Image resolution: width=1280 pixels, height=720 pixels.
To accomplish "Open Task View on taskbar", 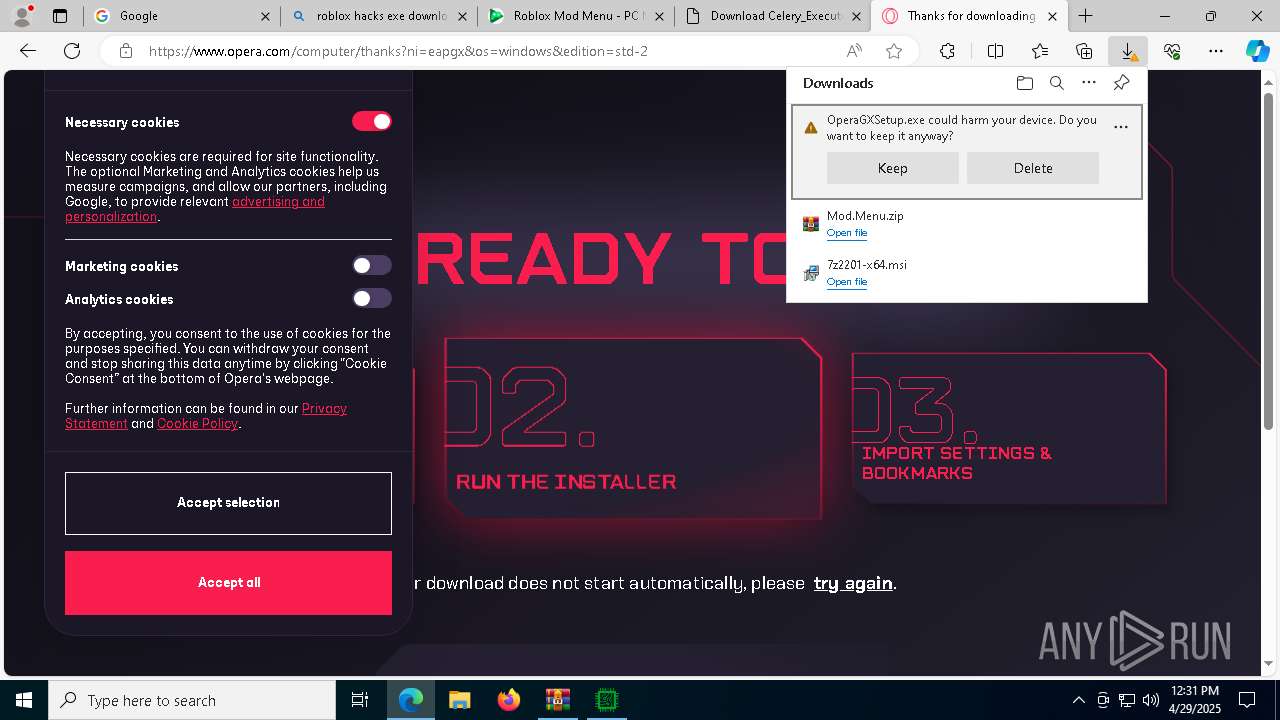I will pos(360,700).
